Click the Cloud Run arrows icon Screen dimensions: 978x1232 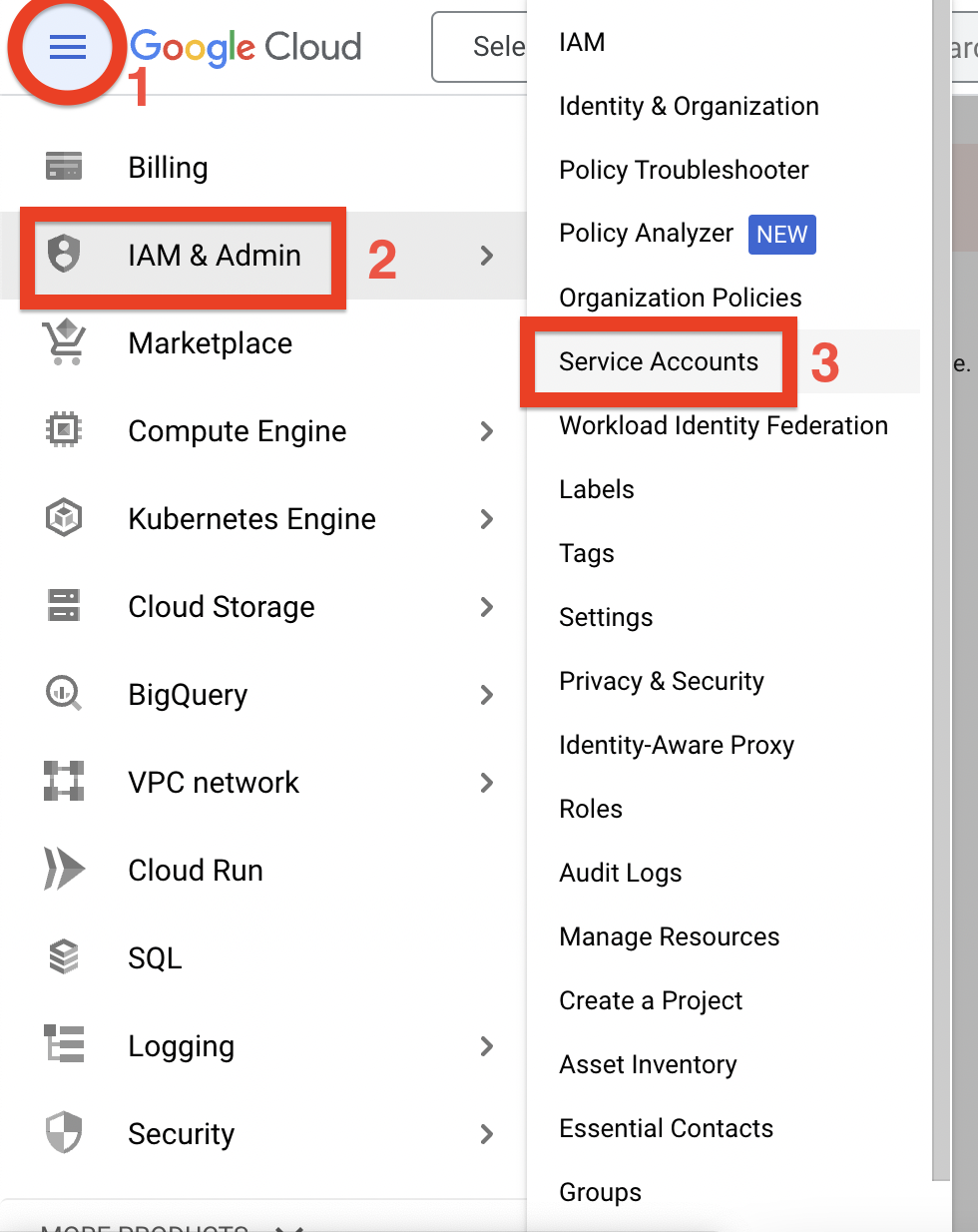64,869
